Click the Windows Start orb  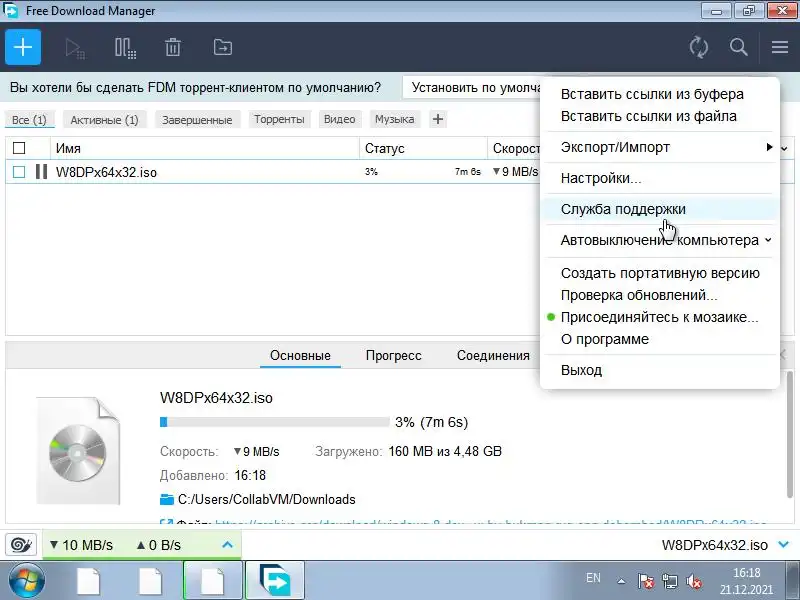coord(26,580)
